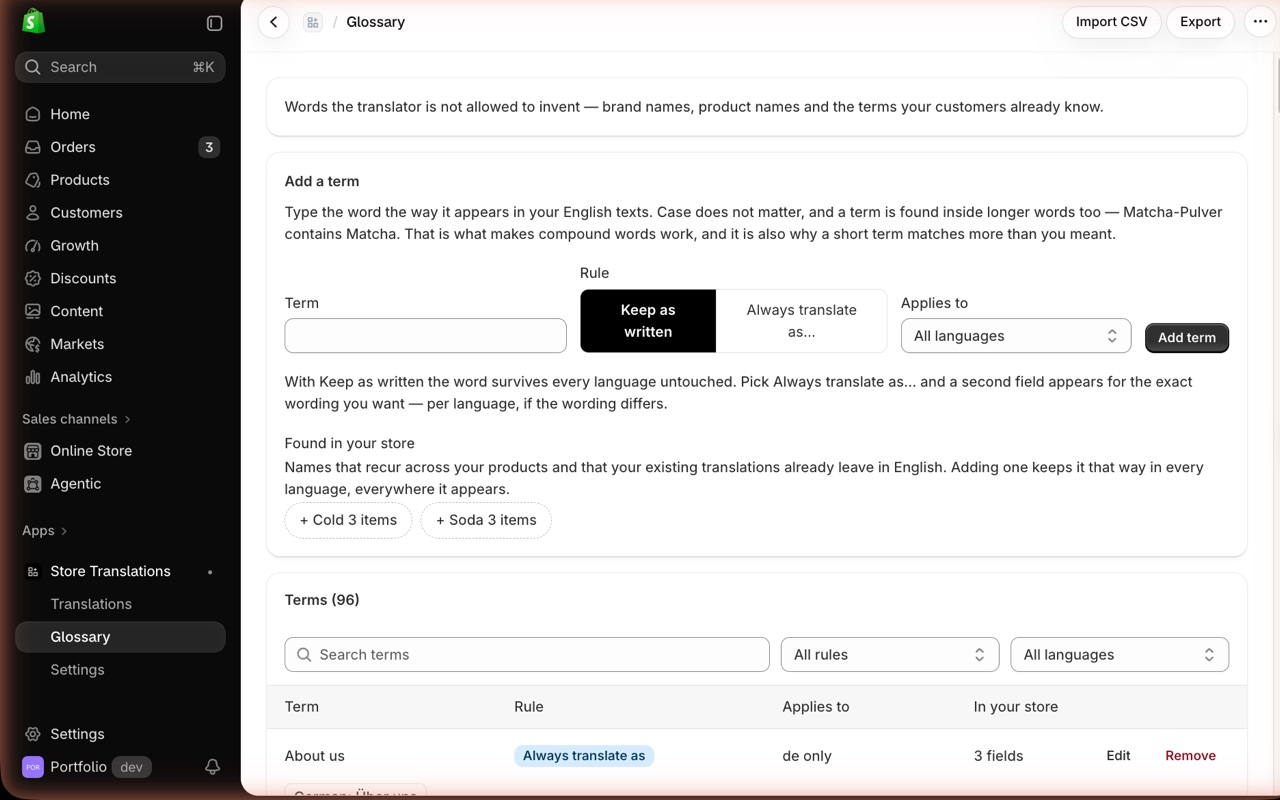Remove the About us term
1280x800 pixels.
point(1190,756)
